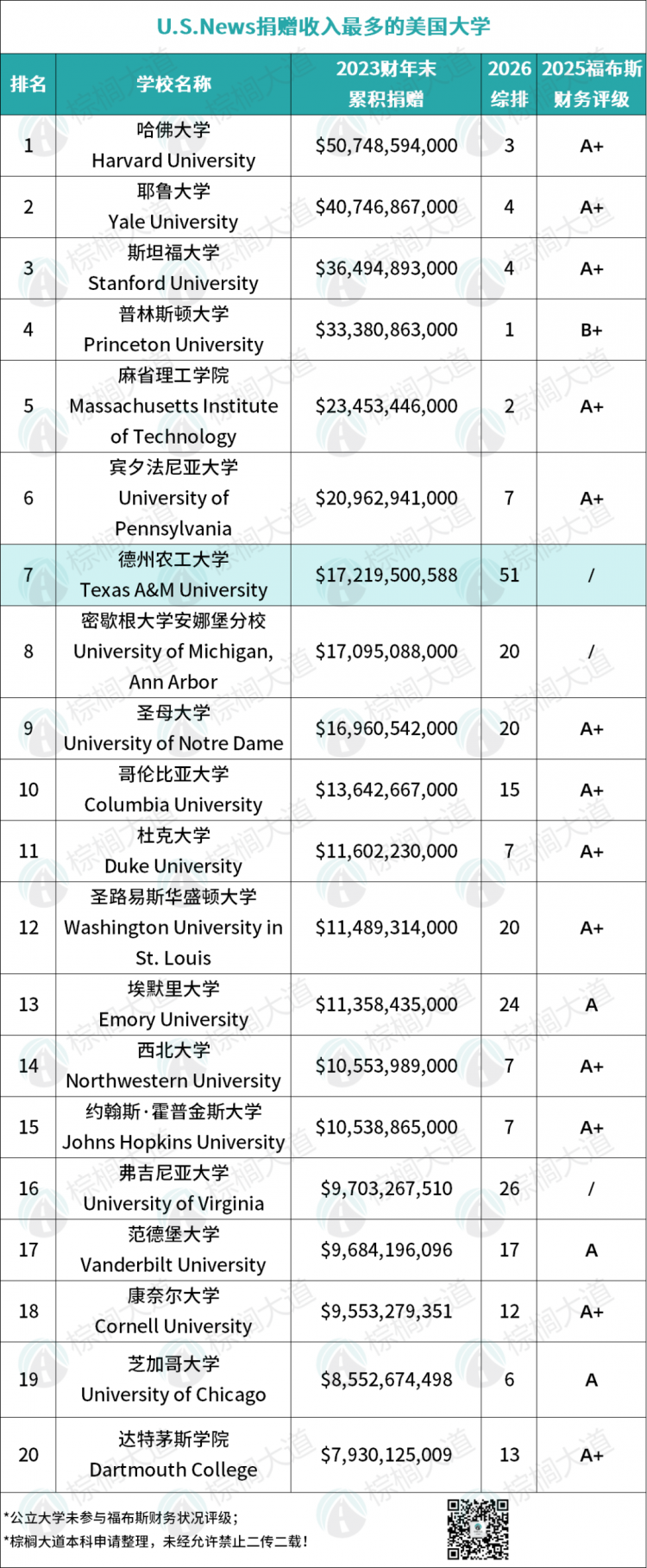
Task: Click the 2025福布斯财务评级 column header
Action: tap(592, 84)
